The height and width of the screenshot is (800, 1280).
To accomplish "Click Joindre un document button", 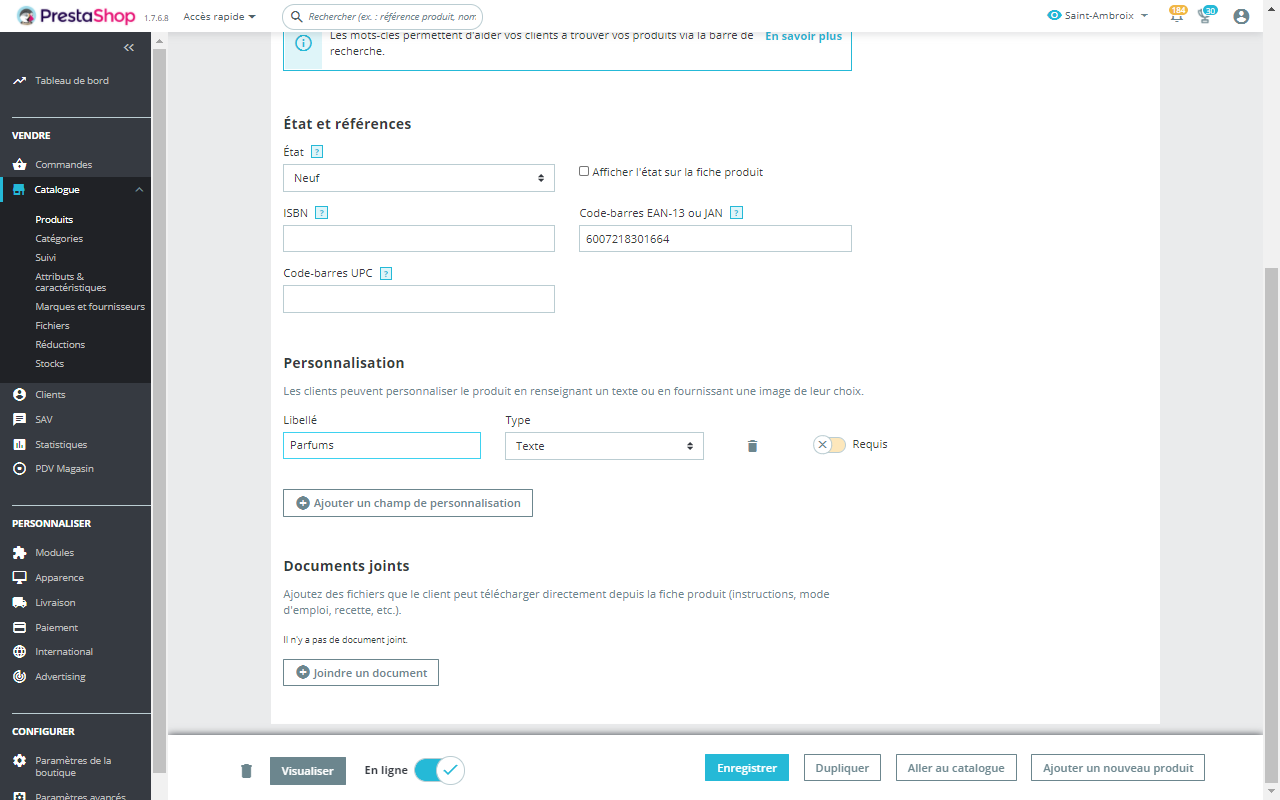I will (361, 673).
